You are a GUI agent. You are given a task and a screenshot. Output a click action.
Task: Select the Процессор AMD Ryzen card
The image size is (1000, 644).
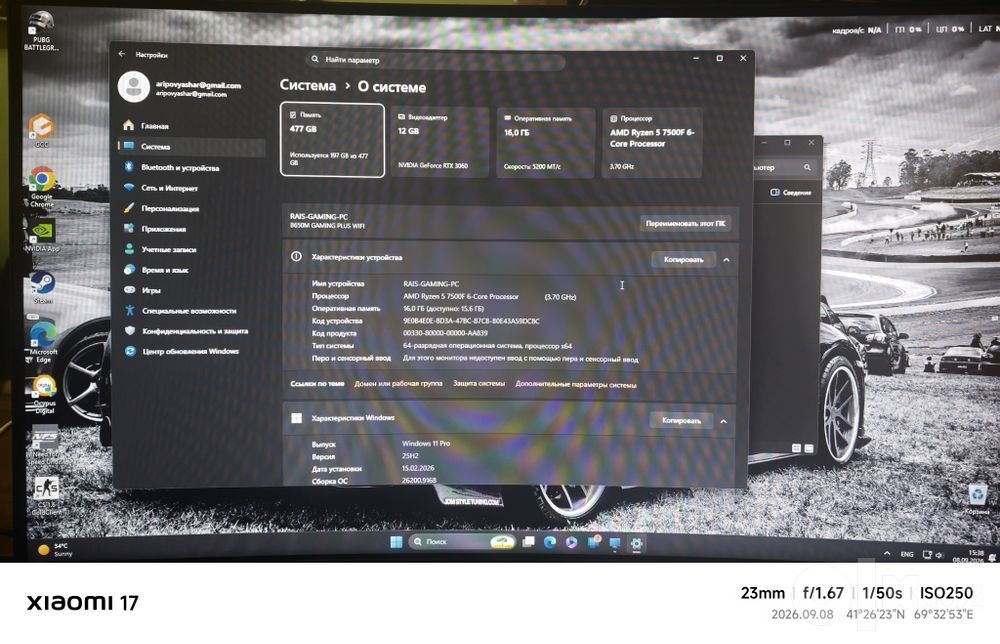[x=652, y=143]
